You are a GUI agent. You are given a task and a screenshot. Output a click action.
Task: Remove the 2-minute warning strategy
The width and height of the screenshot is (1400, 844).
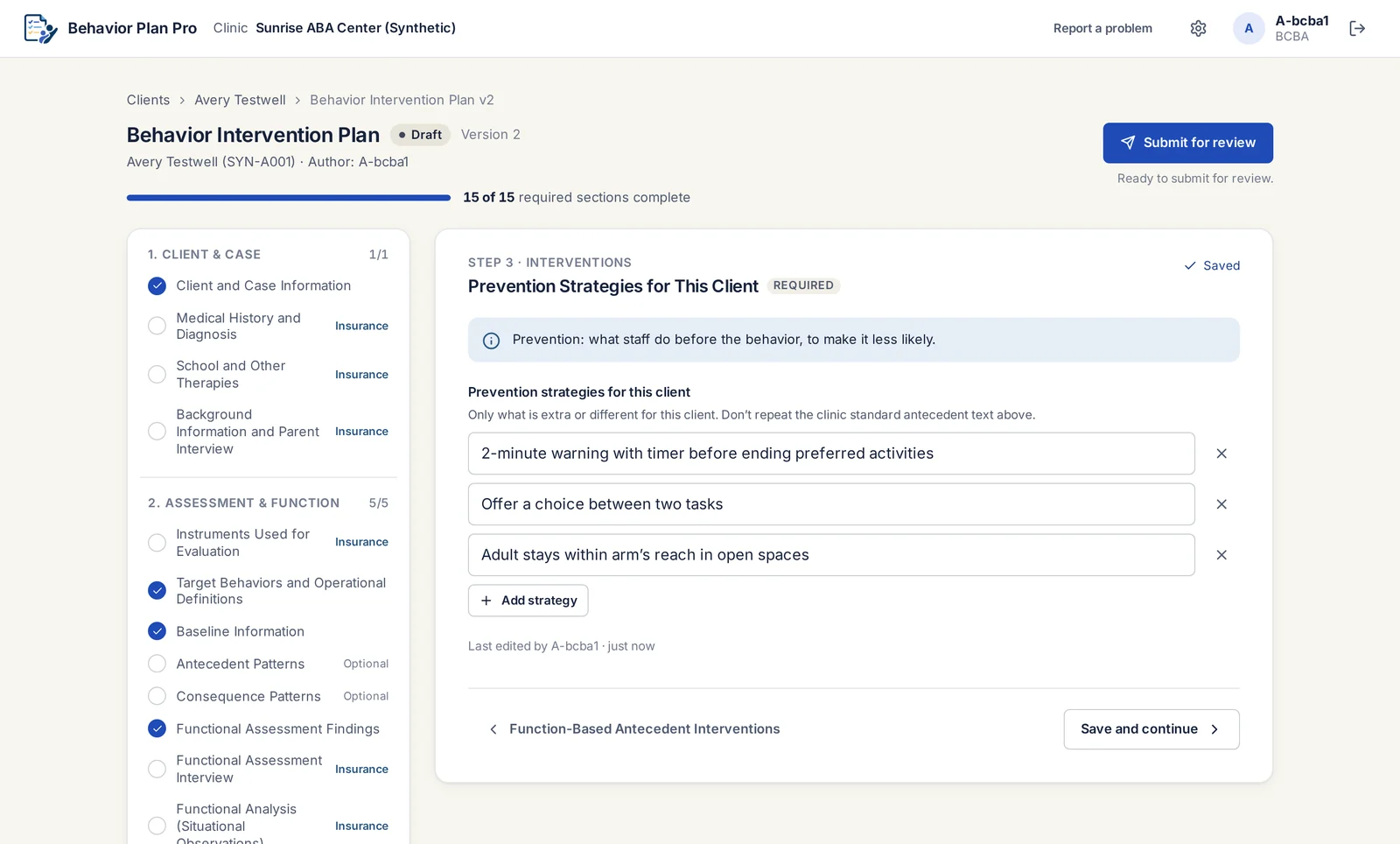click(x=1221, y=454)
